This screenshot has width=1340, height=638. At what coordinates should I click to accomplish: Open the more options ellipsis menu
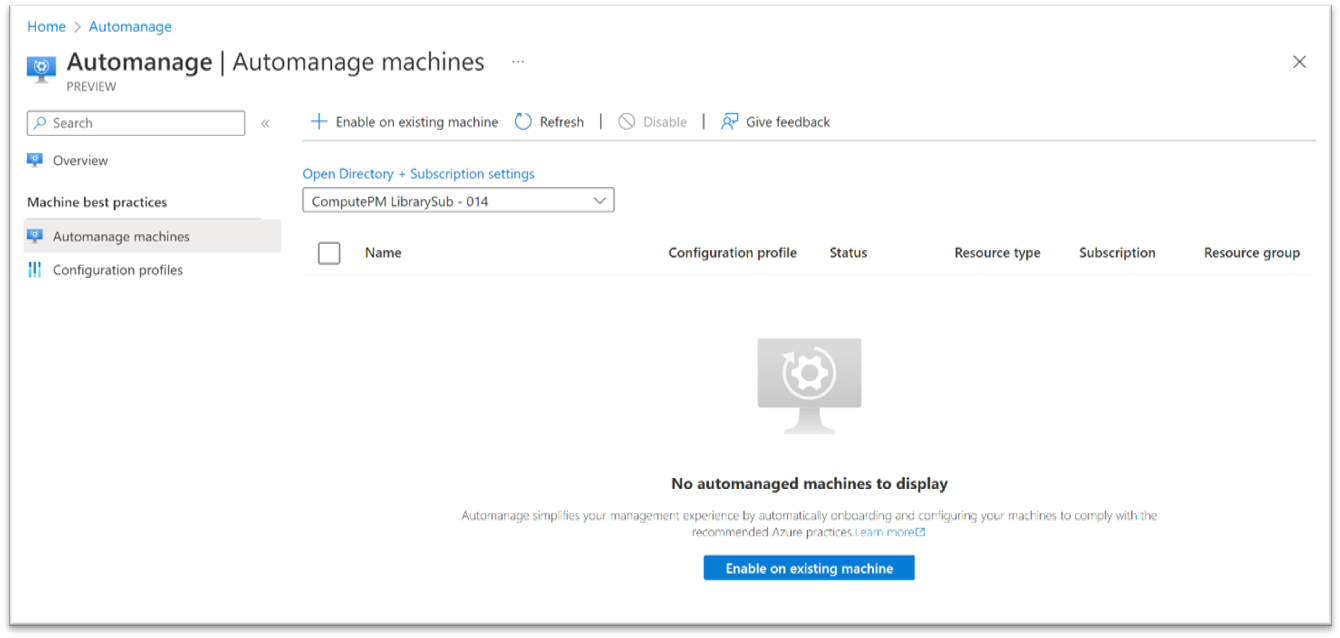(x=518, y=62)
